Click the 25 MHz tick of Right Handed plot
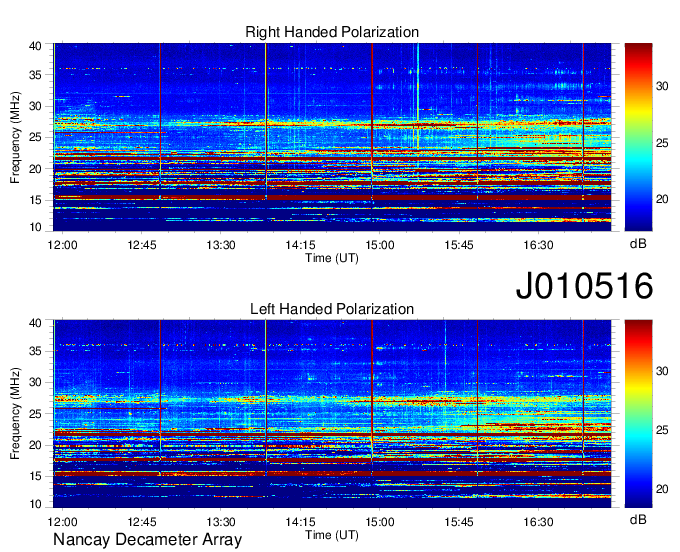This screenshot has width=680, height=552. click(x=35, y=137)
